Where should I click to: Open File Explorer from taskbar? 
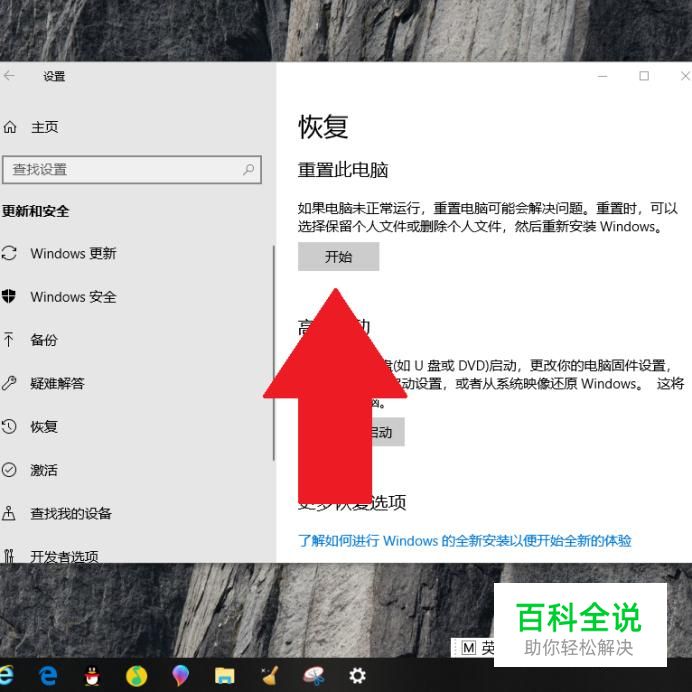coord(225,676)
